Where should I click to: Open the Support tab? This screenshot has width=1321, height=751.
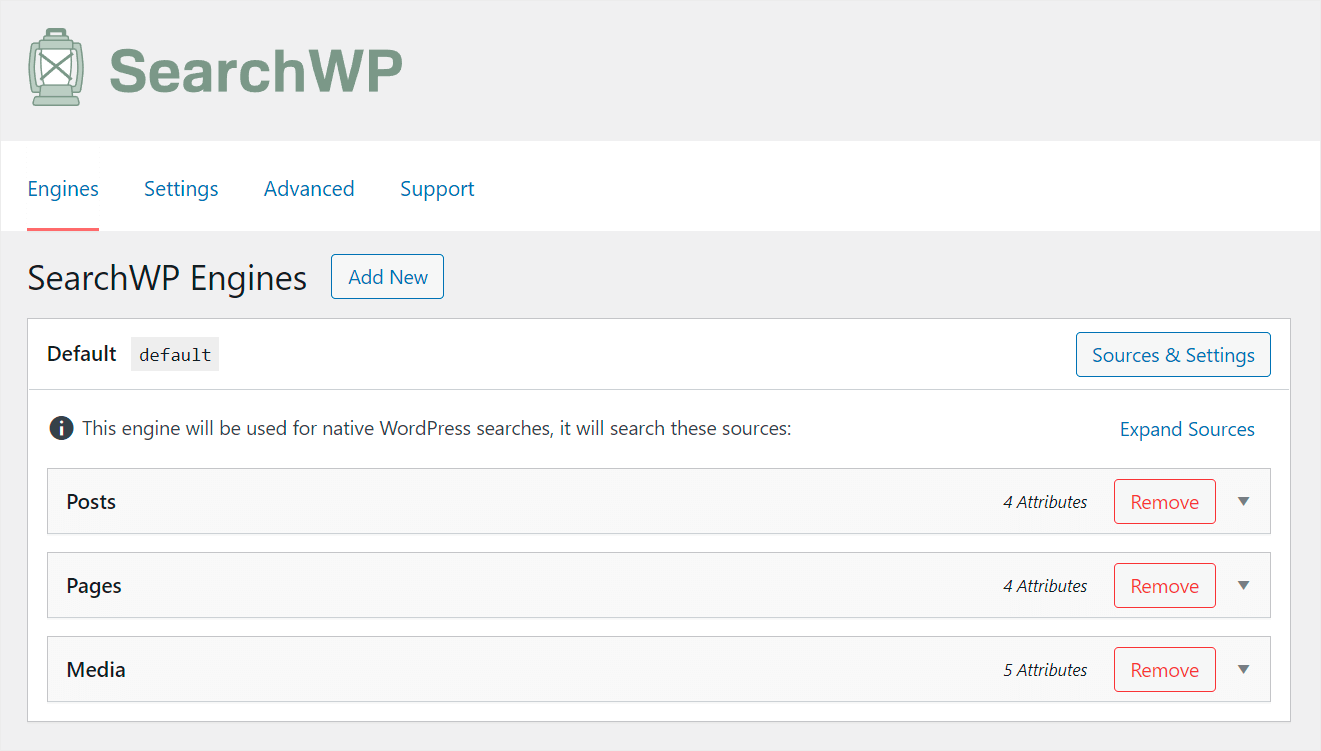[x=437, y=189]
